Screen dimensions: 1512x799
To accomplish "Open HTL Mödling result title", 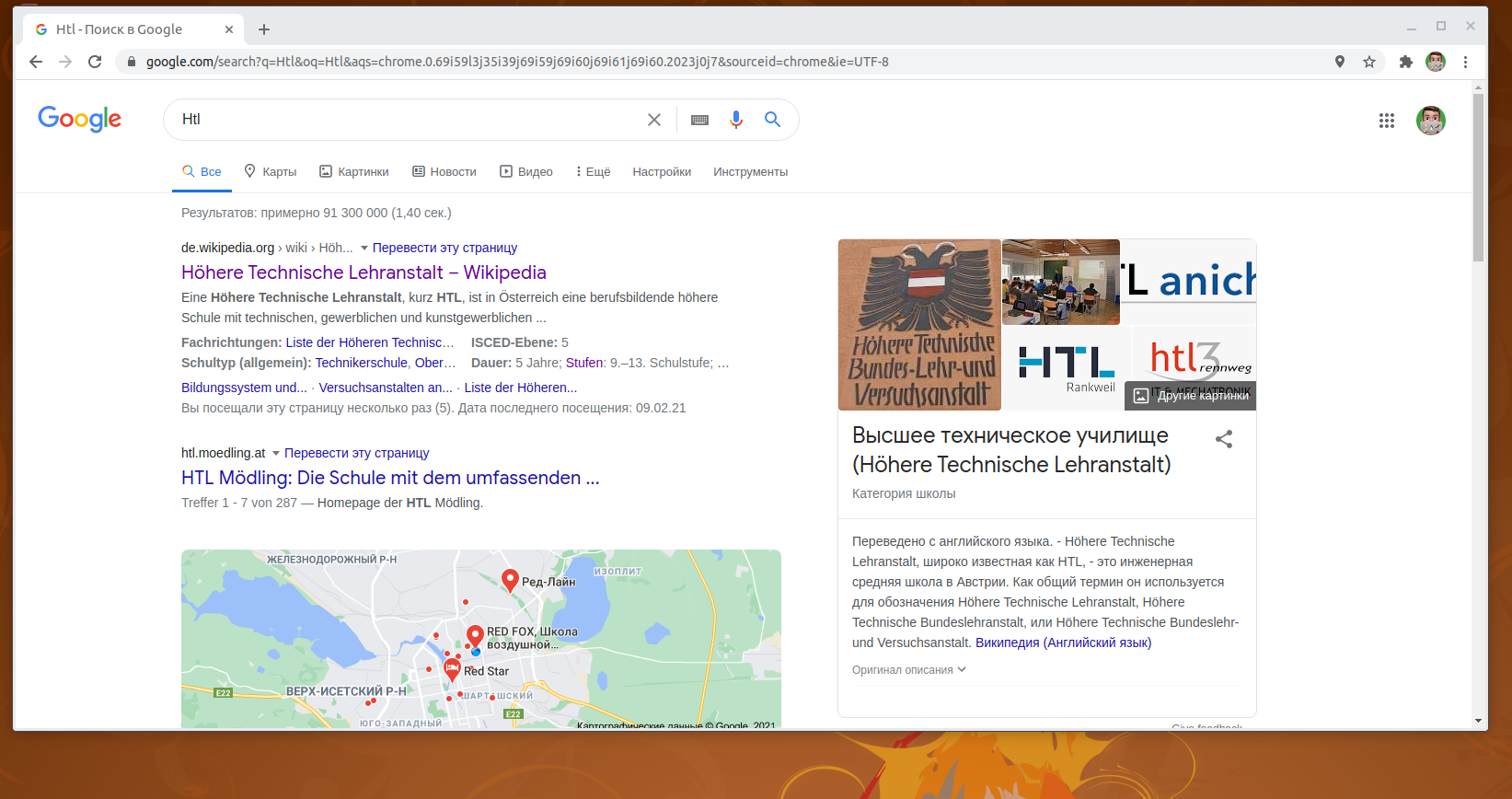I will tap(390, 478).
